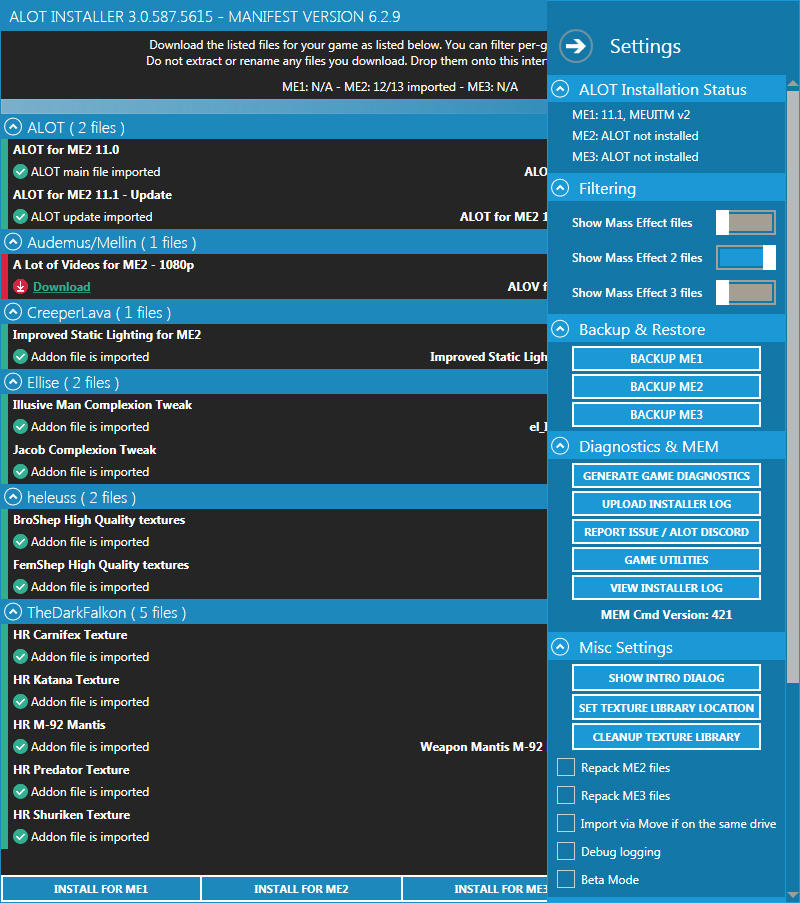Collapse the CreeperLava file group
Viewport: 800px width, 903px height.
13,312
